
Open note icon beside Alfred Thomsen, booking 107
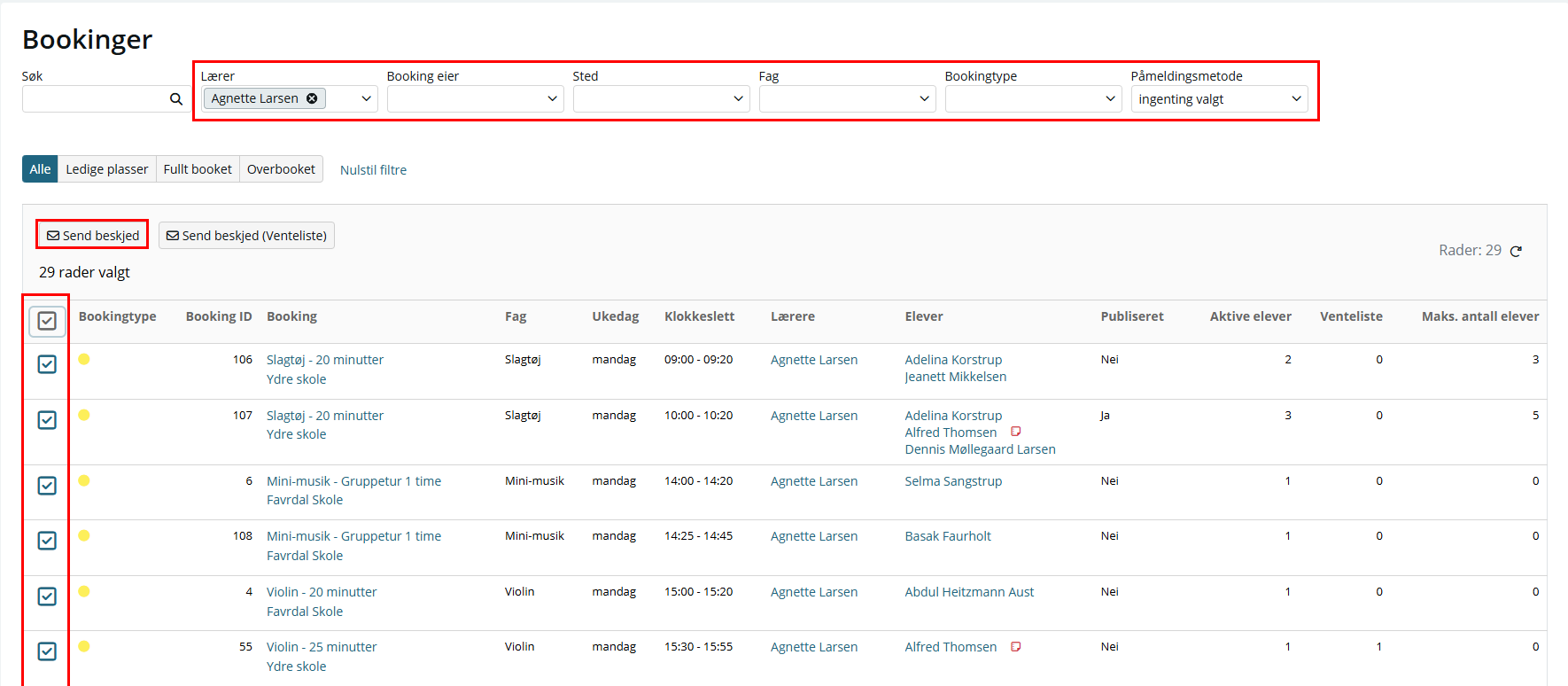1016,432
